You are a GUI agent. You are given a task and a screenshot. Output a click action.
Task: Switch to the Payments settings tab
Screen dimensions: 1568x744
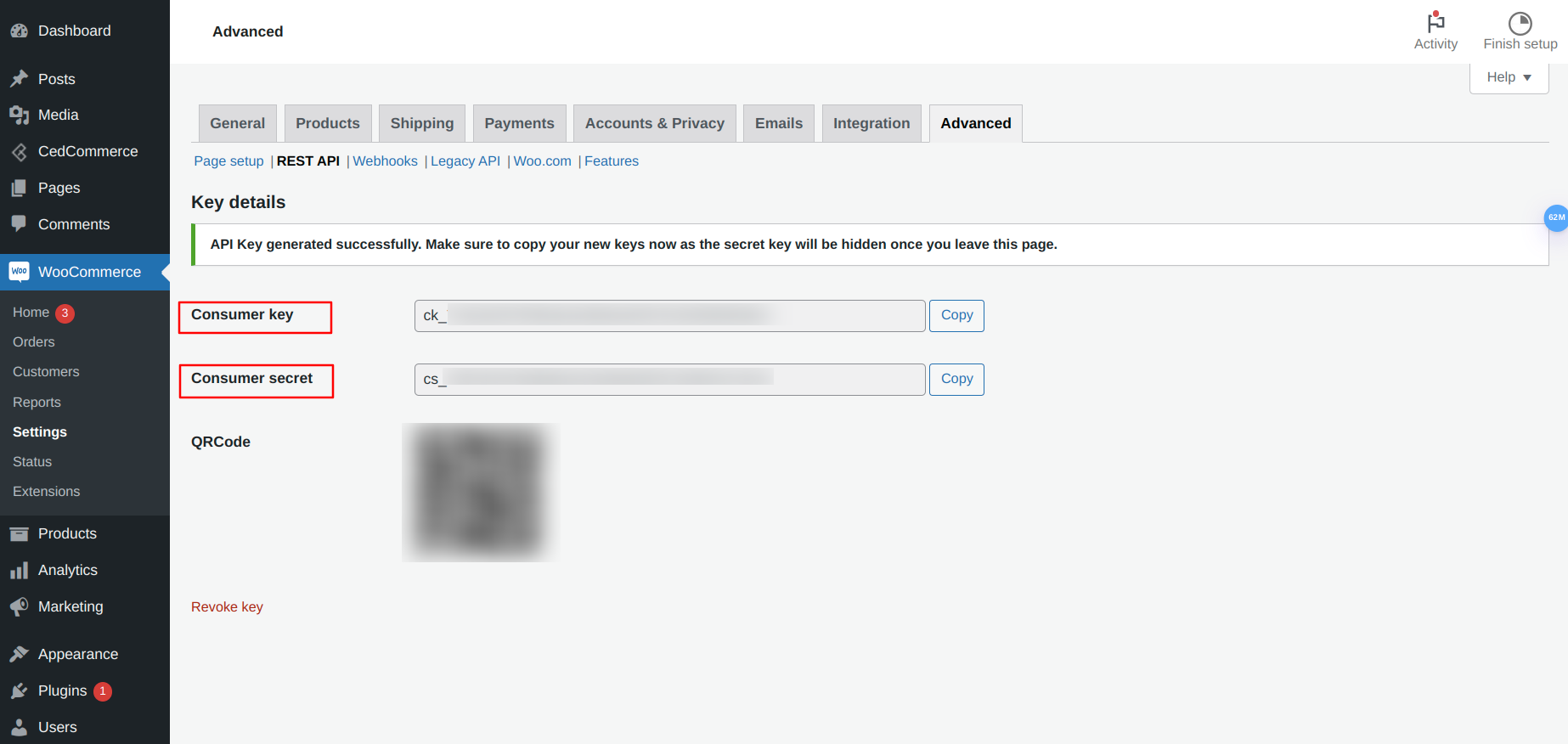pos(519,123)
